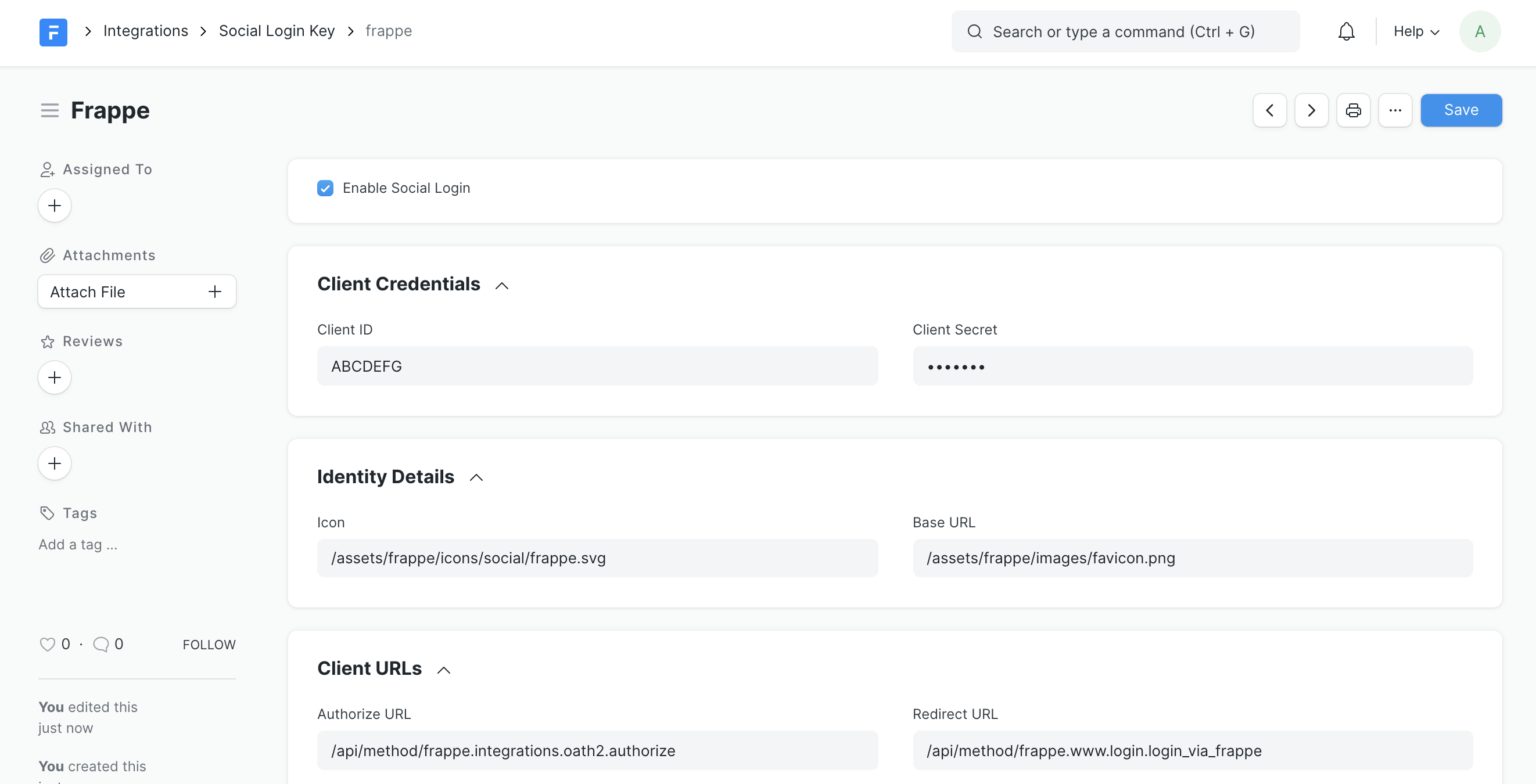Go to next document arrow
Viewport: 1536px width, 784px height.
point(1311,110)
